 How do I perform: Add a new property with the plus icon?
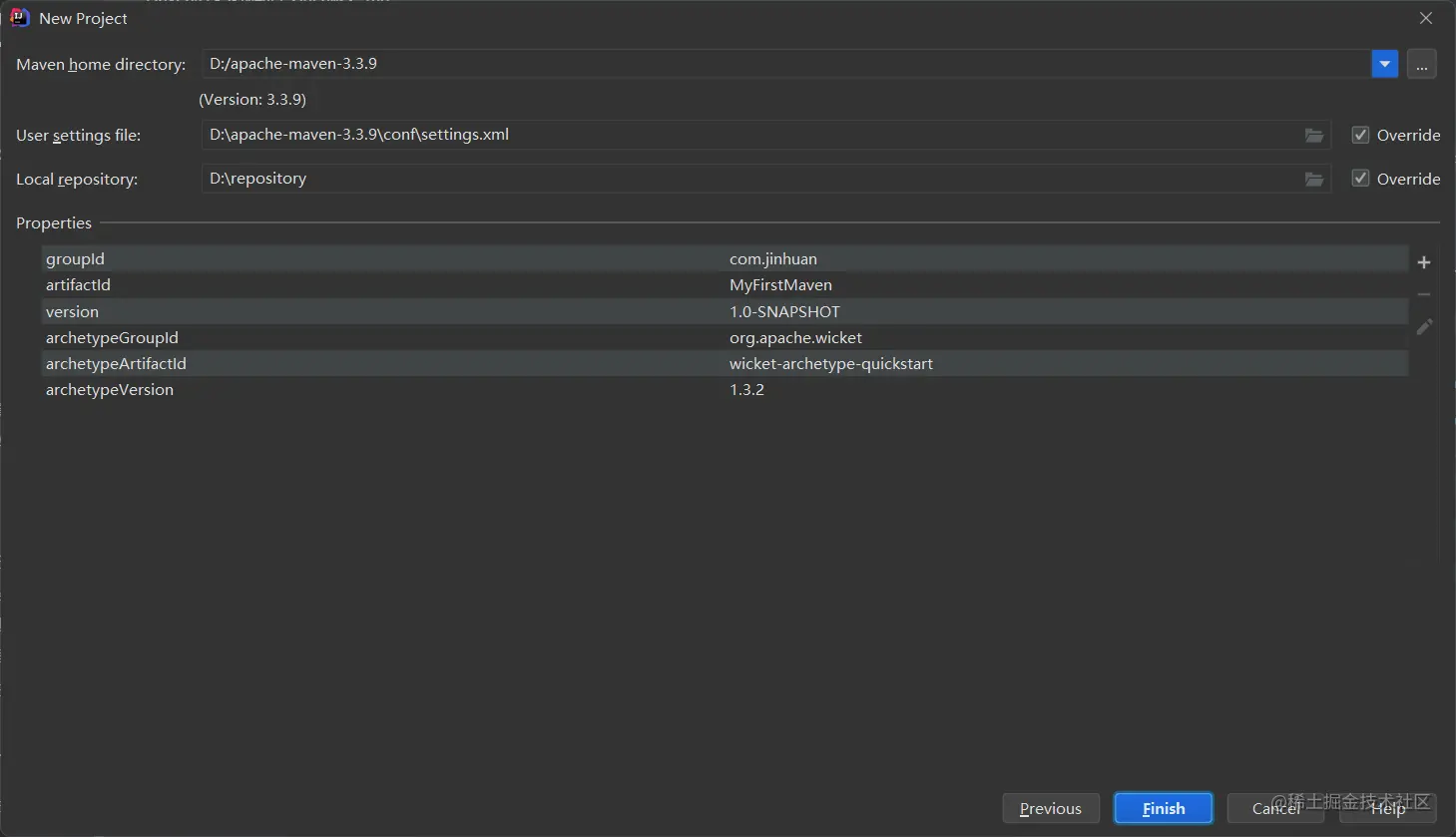1424,262
